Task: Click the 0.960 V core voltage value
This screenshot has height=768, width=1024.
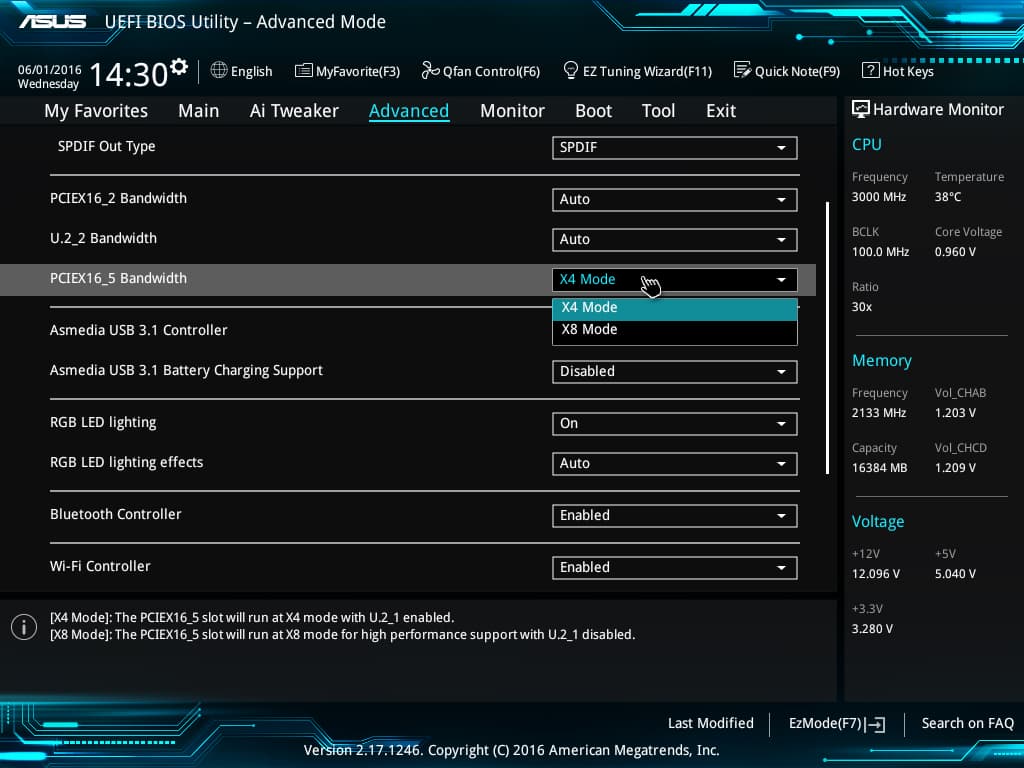Action: point(955,251)
